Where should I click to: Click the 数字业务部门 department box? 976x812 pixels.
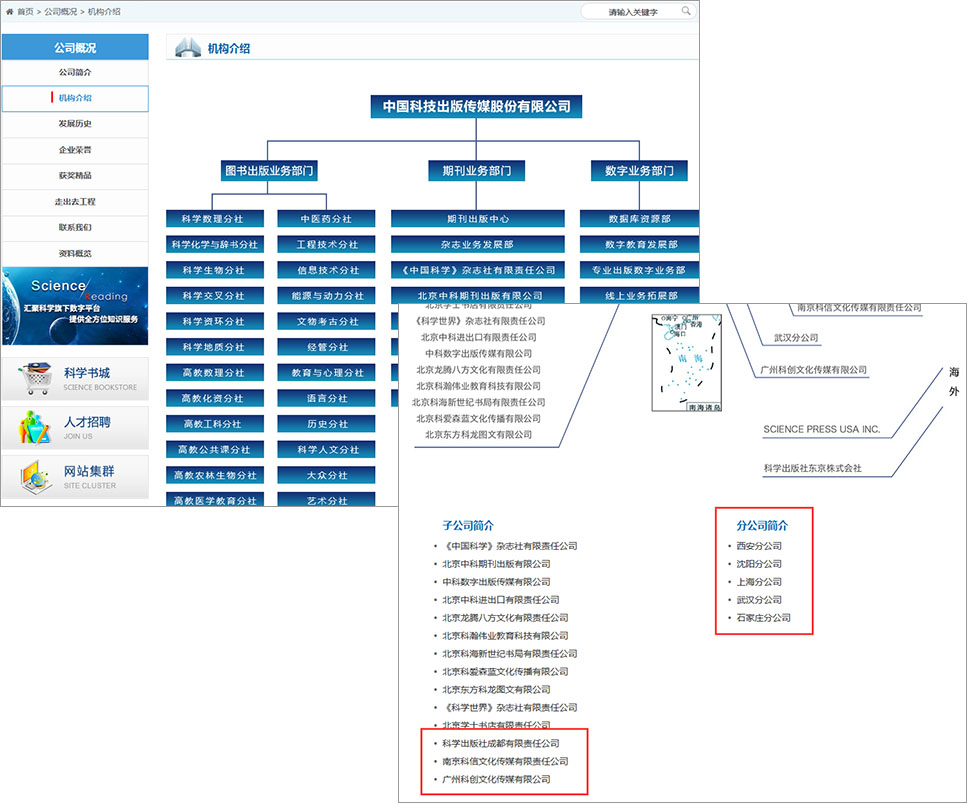[x=639, y=170]
